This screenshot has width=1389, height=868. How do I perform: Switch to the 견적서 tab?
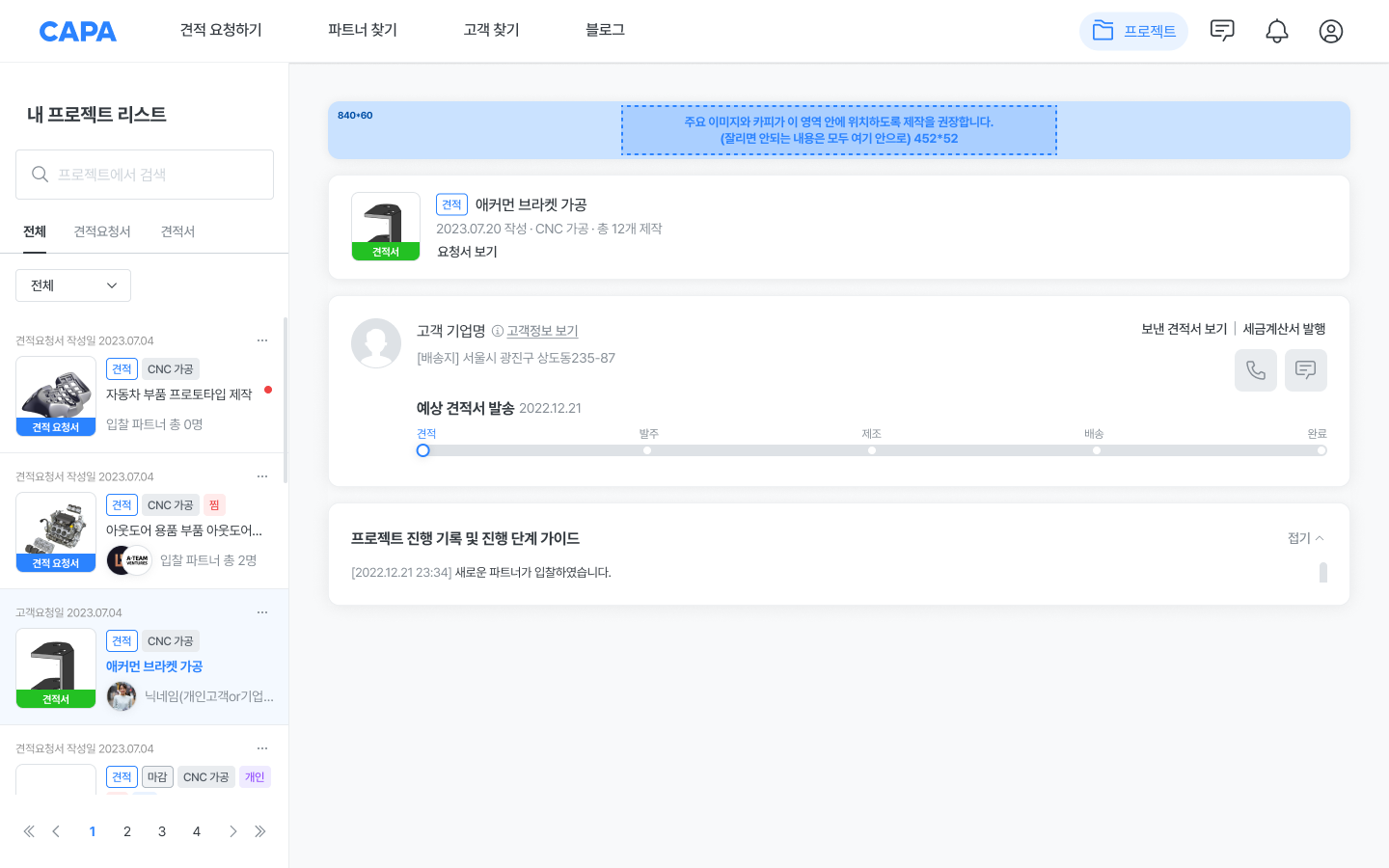coord(177,231)
